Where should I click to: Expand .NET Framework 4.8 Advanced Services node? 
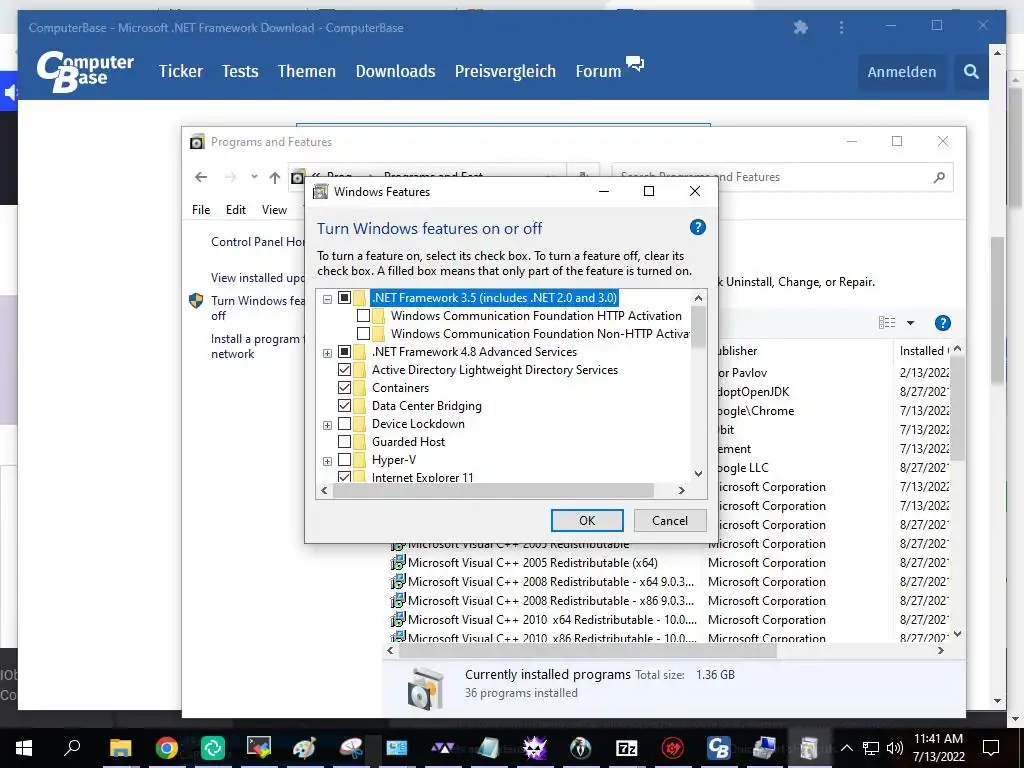tap(327, 353)
